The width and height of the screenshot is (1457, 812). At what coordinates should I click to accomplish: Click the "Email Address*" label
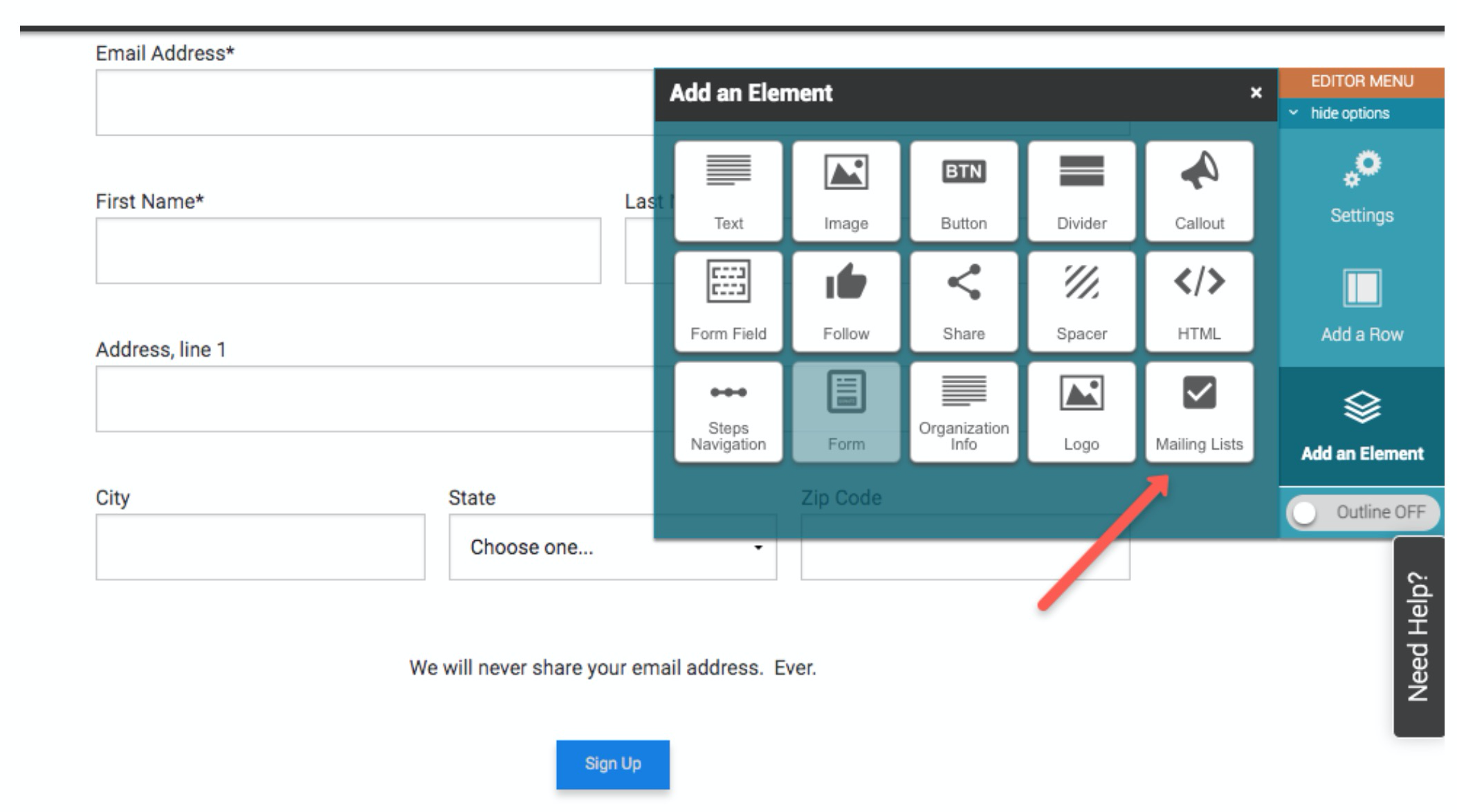pos(165,53)
